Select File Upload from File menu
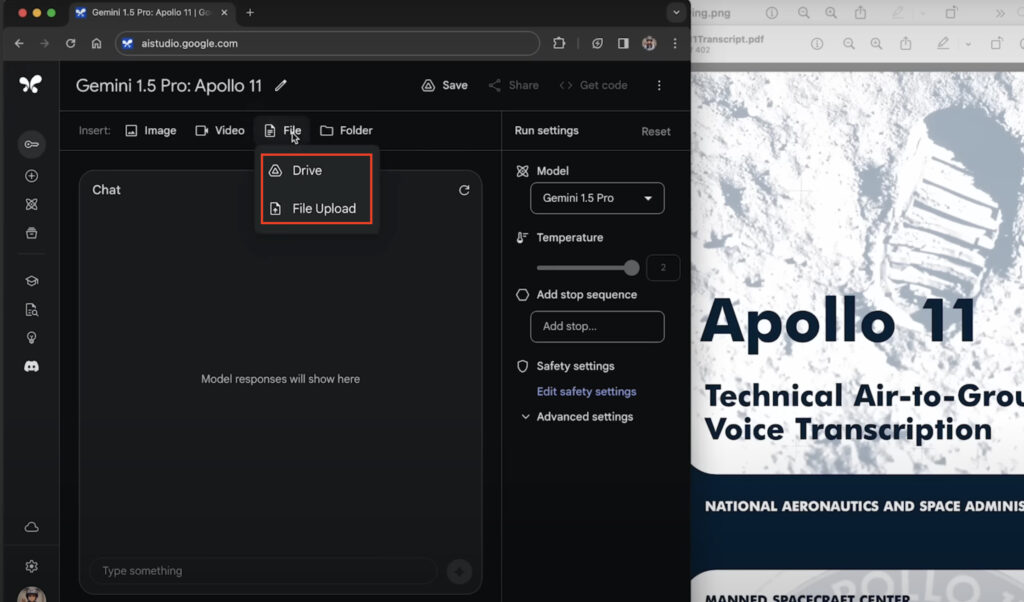 (x=316, y=208)
